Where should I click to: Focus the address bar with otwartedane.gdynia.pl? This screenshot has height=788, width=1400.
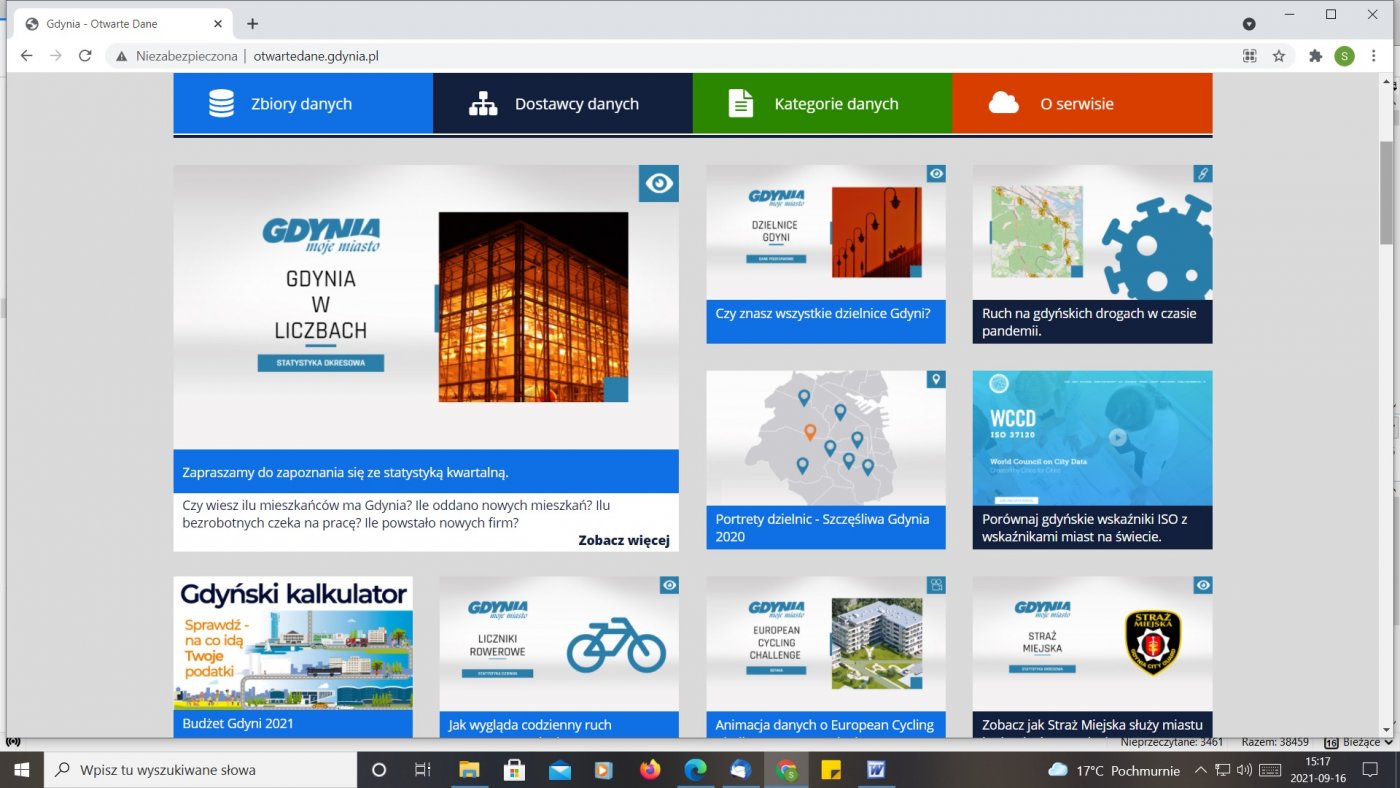coord(316,56)
